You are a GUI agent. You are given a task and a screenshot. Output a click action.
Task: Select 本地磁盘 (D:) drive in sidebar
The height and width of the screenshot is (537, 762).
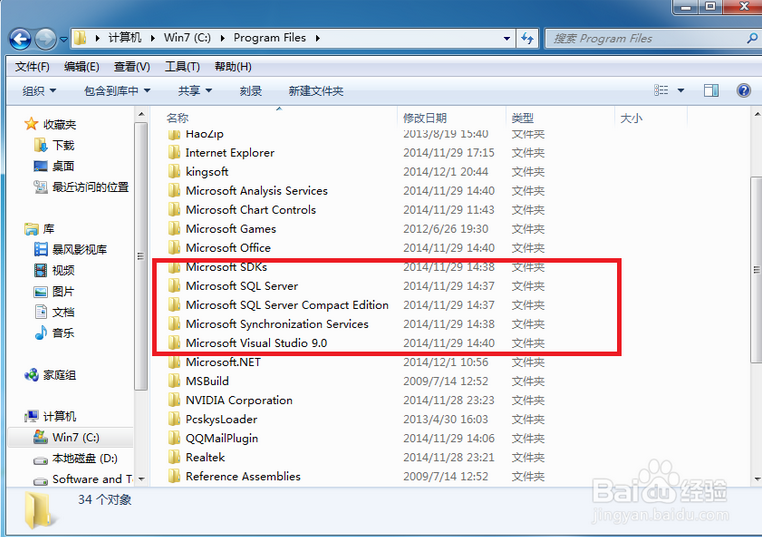[85, 458]
